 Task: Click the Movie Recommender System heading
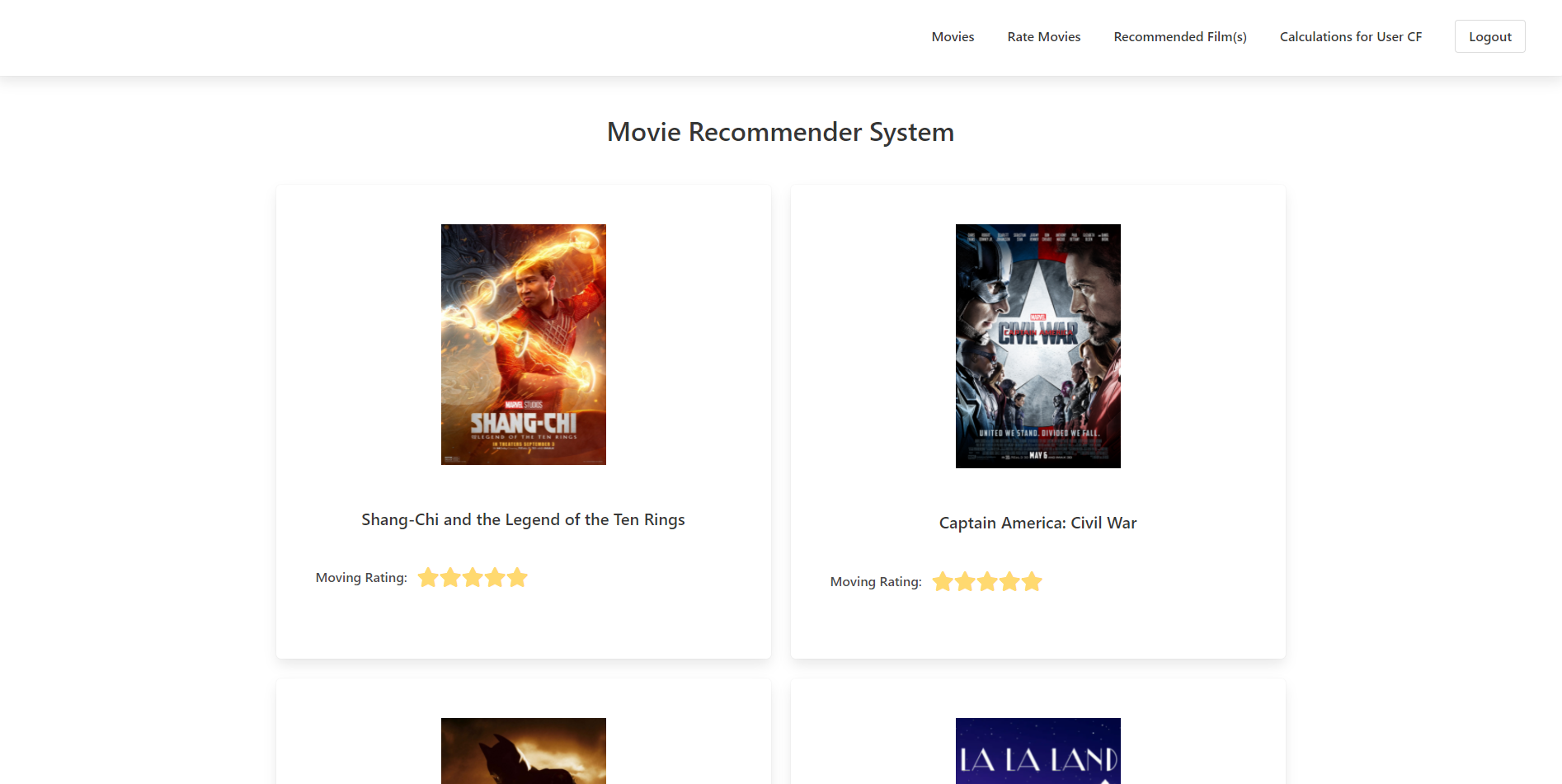click(x=780, y=132)
